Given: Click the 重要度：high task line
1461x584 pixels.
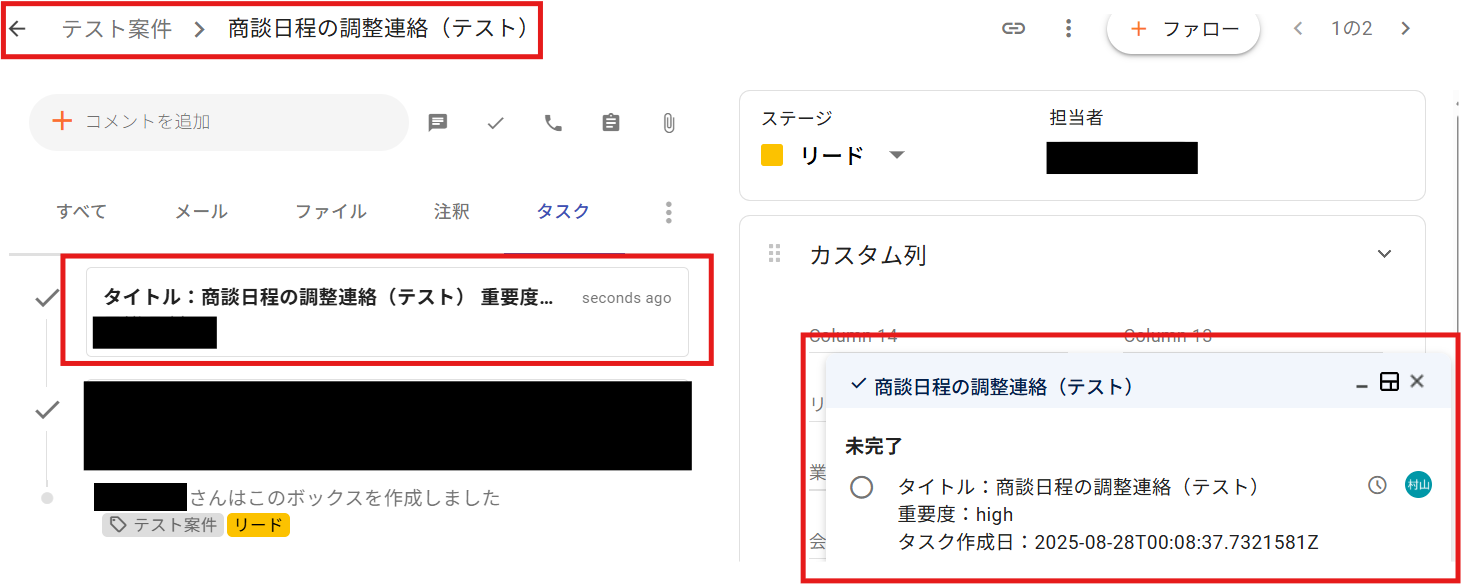Looking at the screenshot, I should pyautogui.click(x=956, y=515).
